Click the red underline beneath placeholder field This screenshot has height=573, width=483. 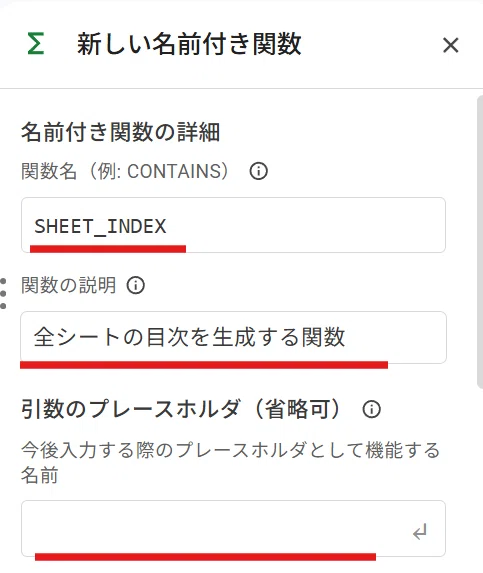pos(205,557)
